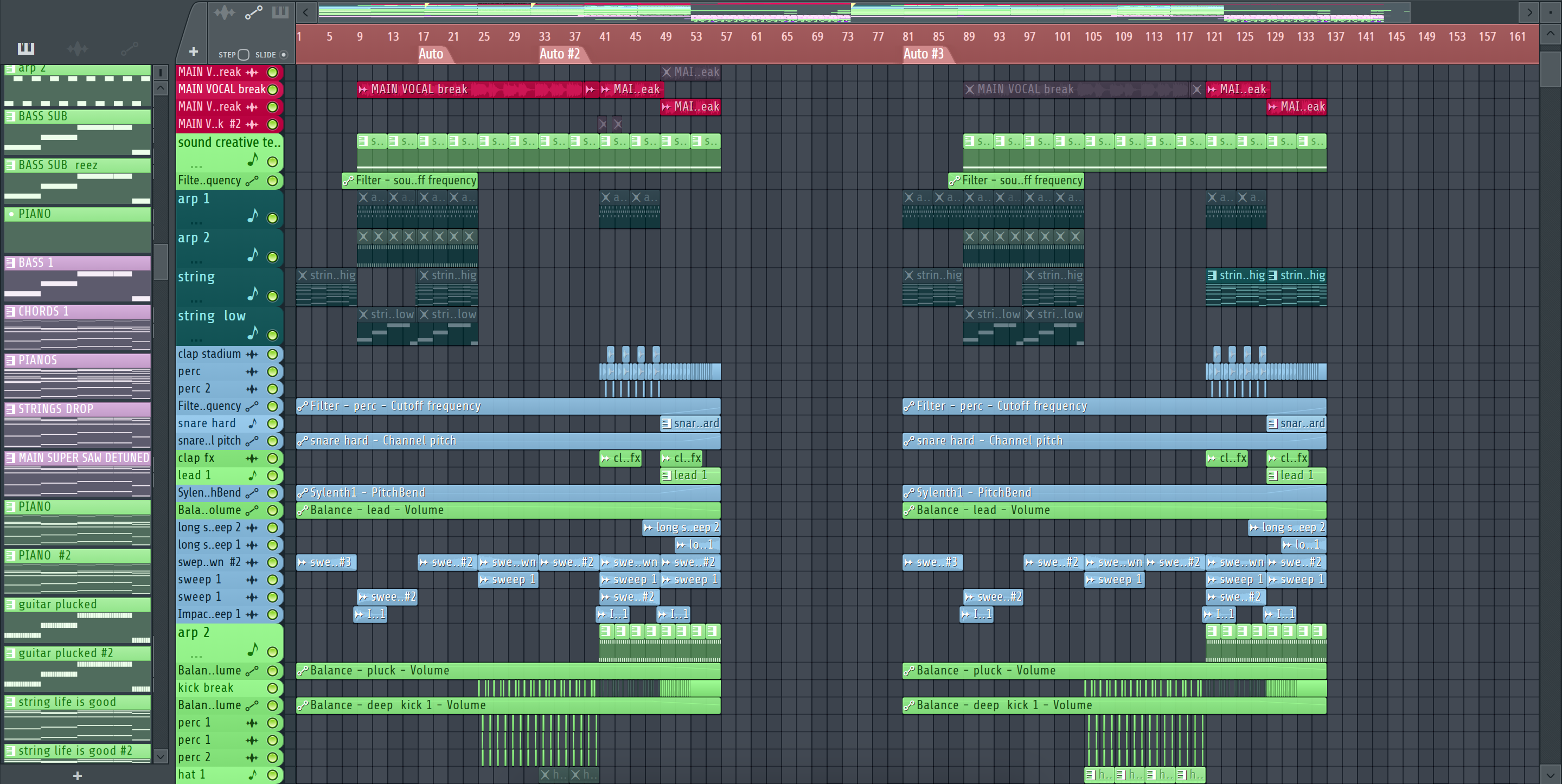Focus pattern clips via the playlist piano icon
Image resolution: width=1562 pixels, height=784 pixels.
click(x=280, y=12)
